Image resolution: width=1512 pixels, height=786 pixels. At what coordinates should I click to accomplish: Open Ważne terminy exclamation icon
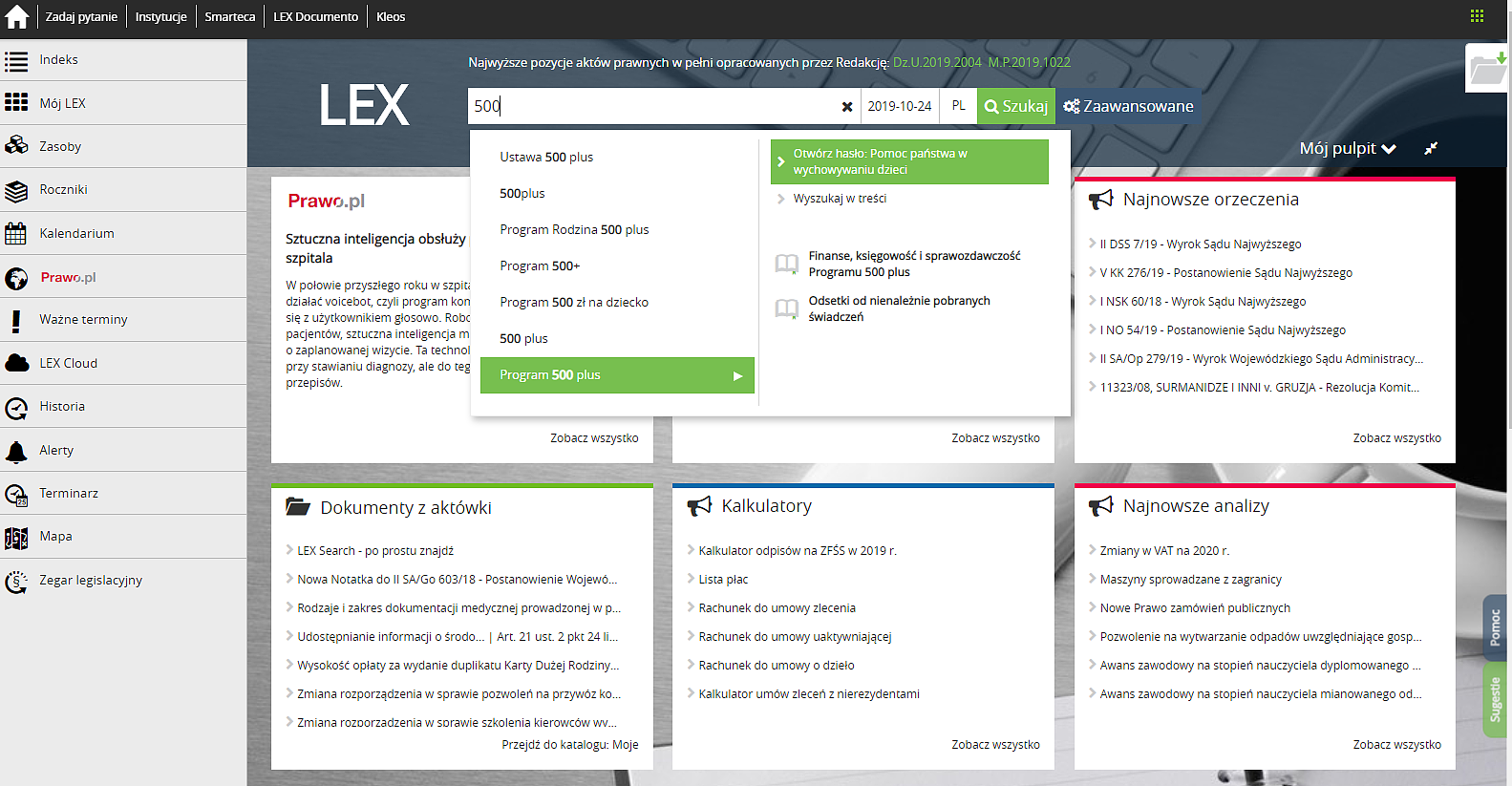16,320
